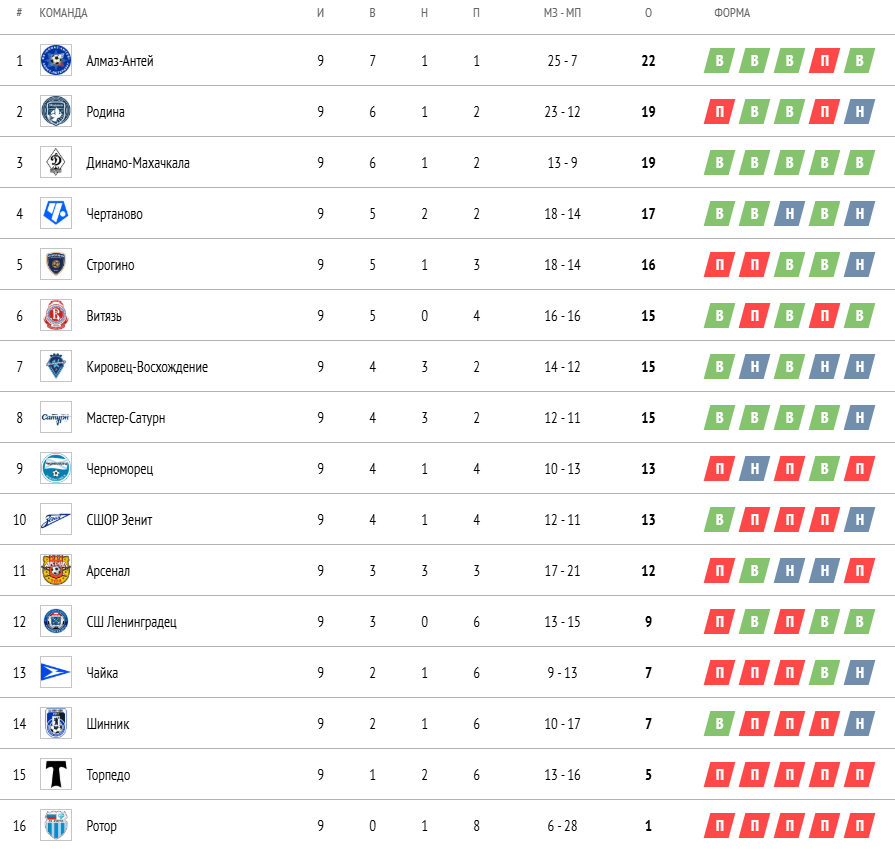This screenshot has width=895, height=849.
Task: Click the Динамо-Махачкала logo
Action: 56,162
